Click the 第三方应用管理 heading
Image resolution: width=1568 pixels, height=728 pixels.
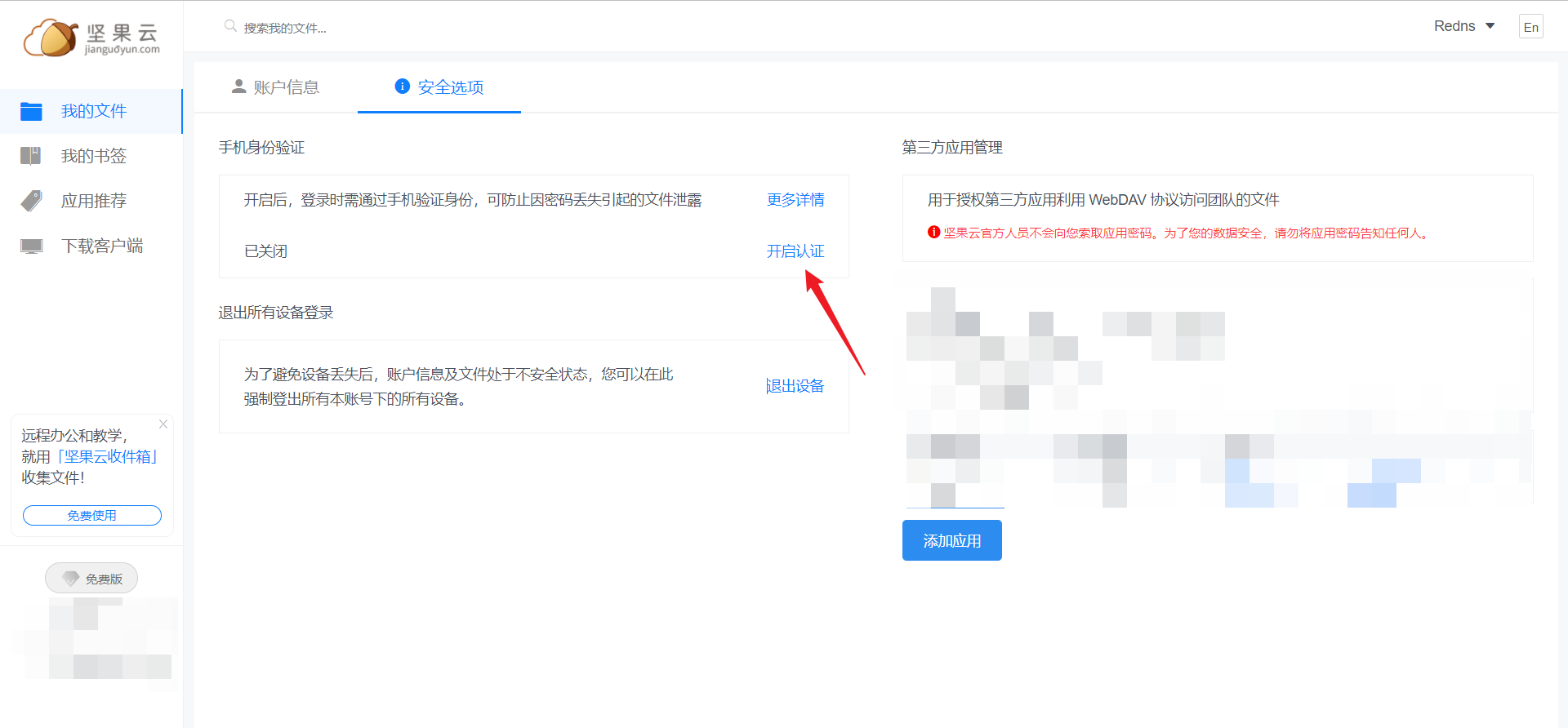952,148
